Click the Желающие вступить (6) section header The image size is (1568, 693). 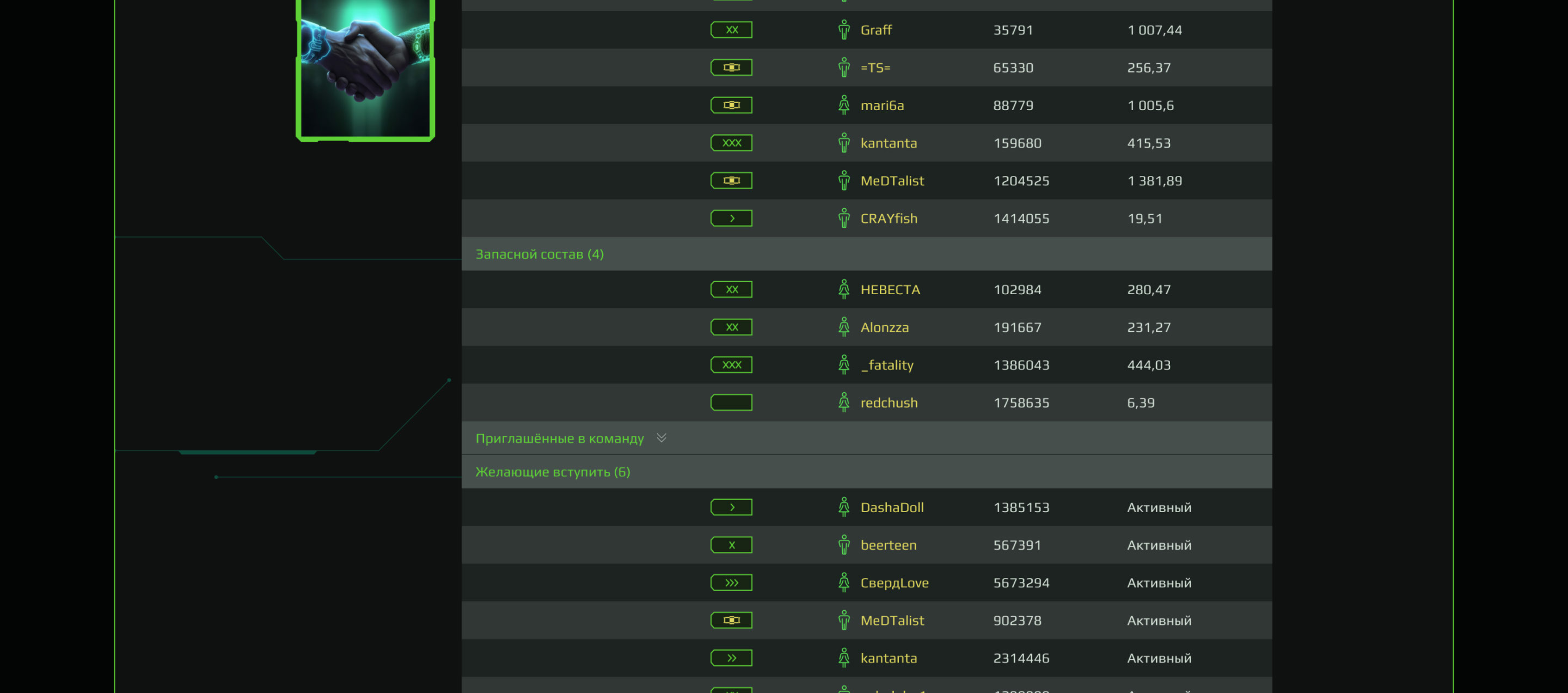[x=552, y=472]
